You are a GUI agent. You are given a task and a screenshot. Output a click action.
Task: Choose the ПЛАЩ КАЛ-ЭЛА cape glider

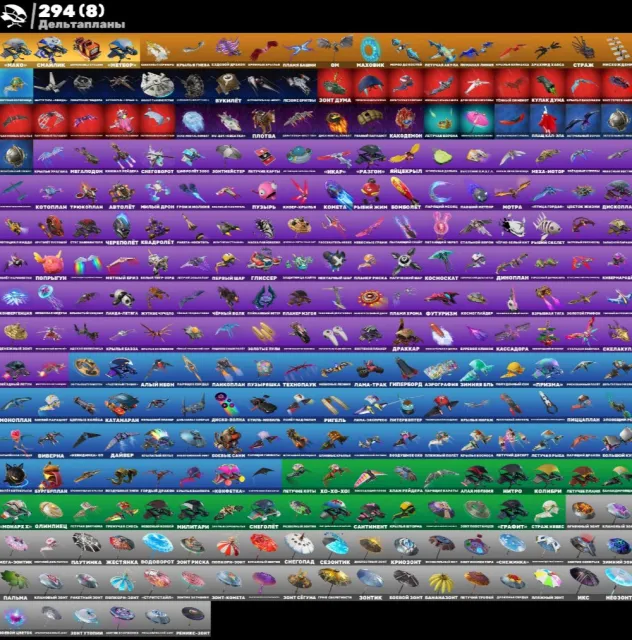(548, 122)
